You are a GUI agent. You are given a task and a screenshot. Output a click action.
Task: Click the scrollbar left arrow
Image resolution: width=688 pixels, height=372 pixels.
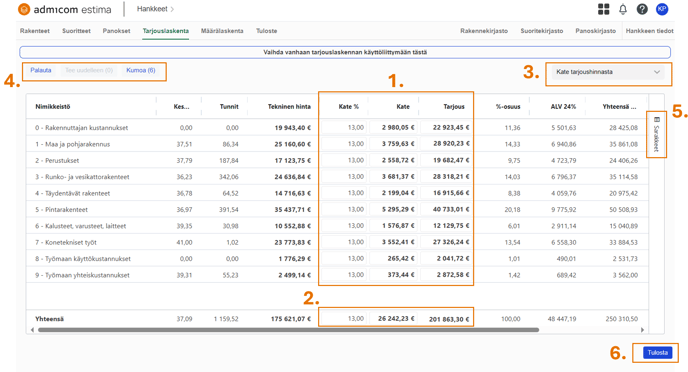32,330
